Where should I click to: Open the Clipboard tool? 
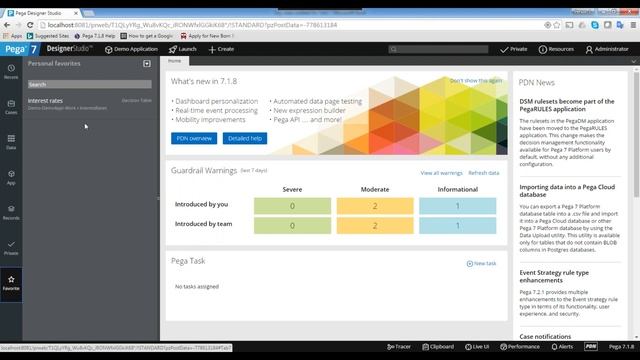tap(438, 347)
